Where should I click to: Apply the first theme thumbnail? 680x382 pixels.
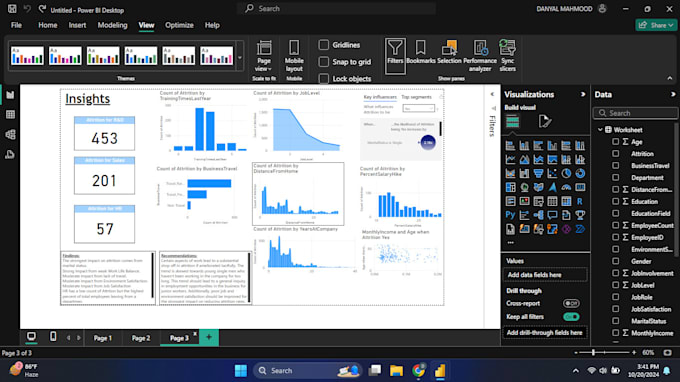point(27,56)
